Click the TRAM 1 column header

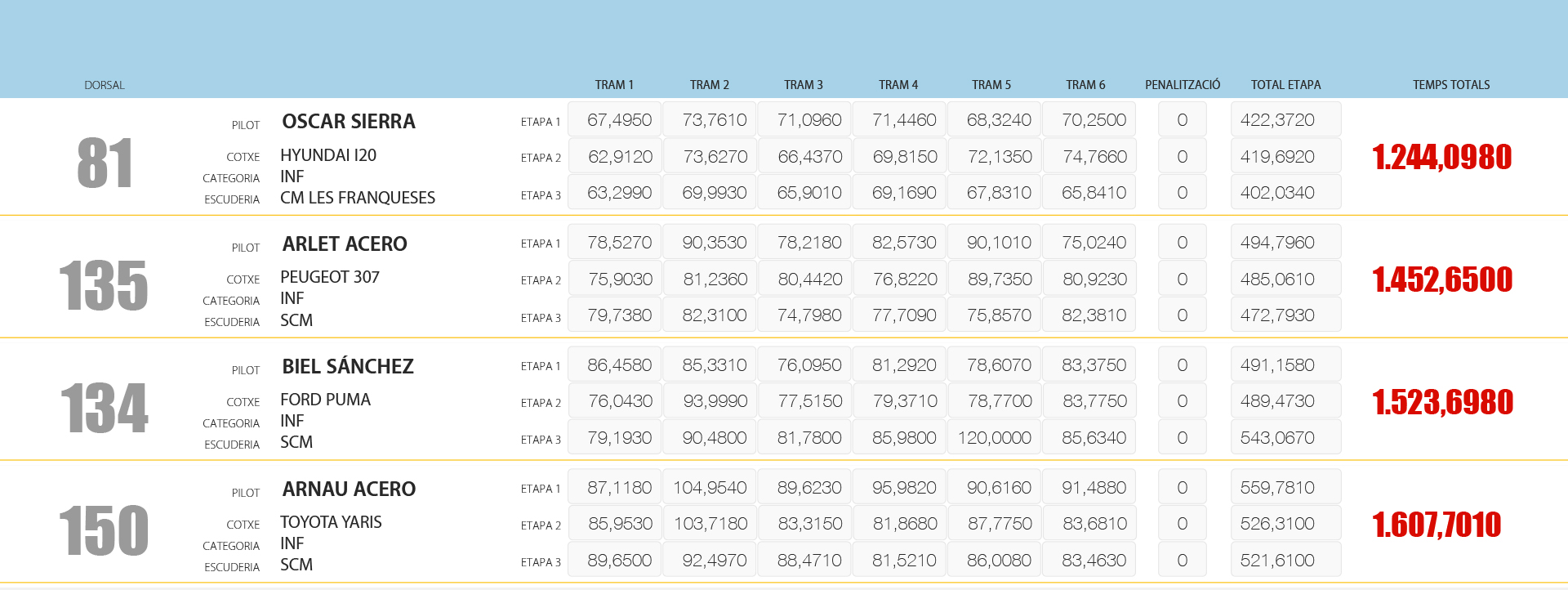[x=614, y=85]
